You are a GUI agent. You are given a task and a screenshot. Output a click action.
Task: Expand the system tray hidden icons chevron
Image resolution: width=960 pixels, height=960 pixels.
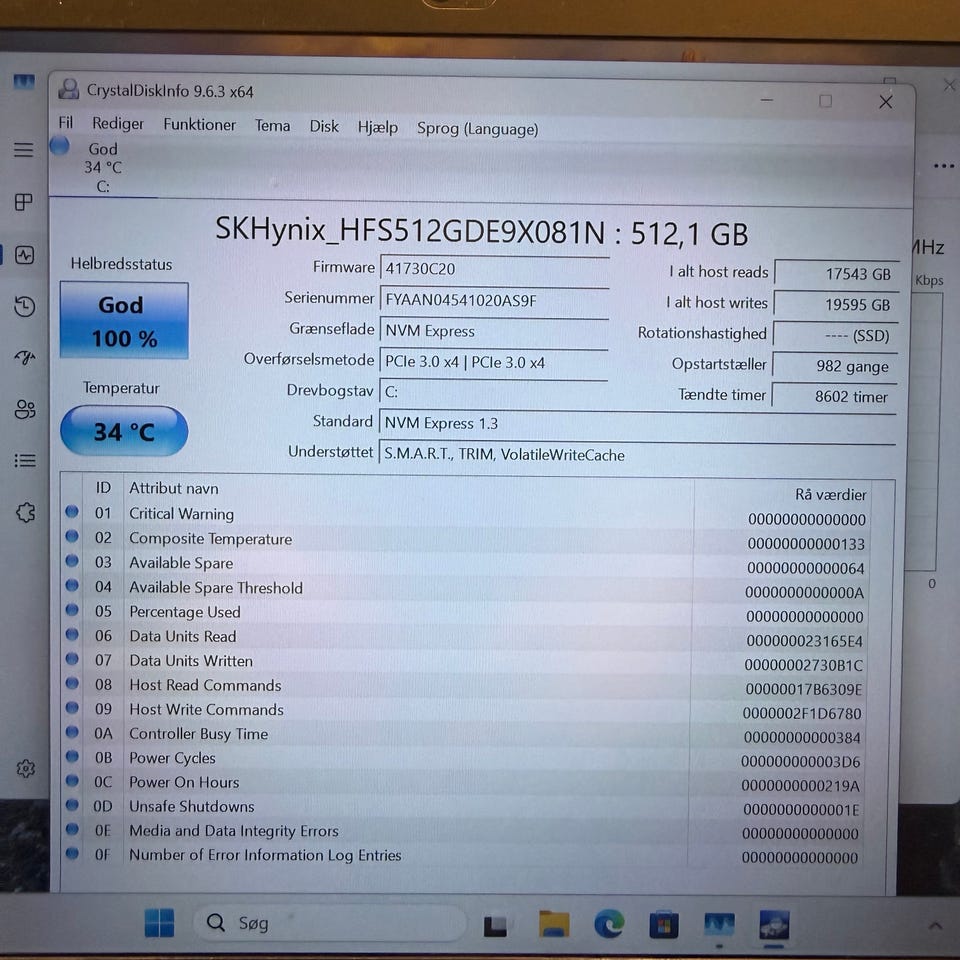[x=935, y=926]
